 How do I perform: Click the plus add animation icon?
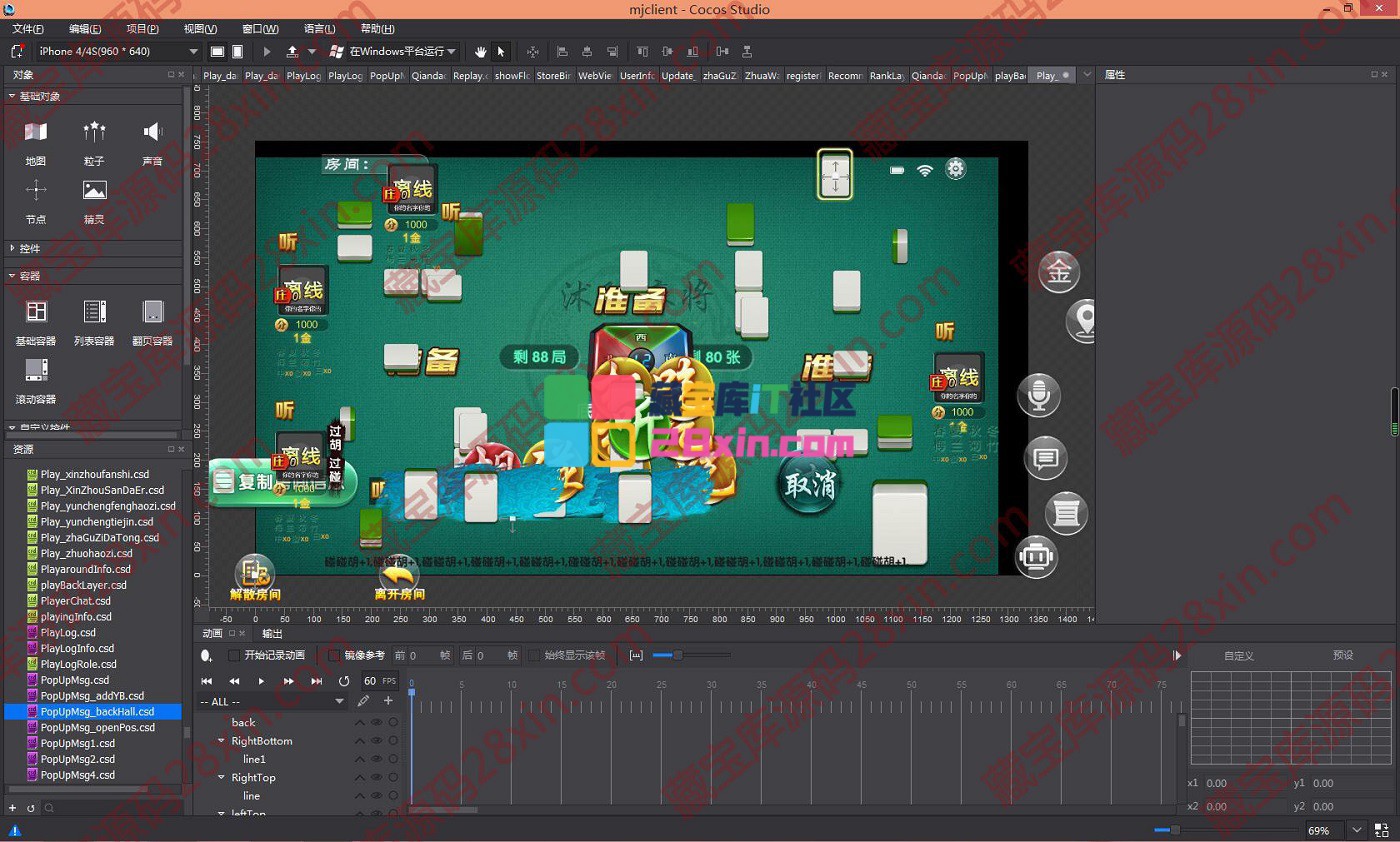point(388,701)
